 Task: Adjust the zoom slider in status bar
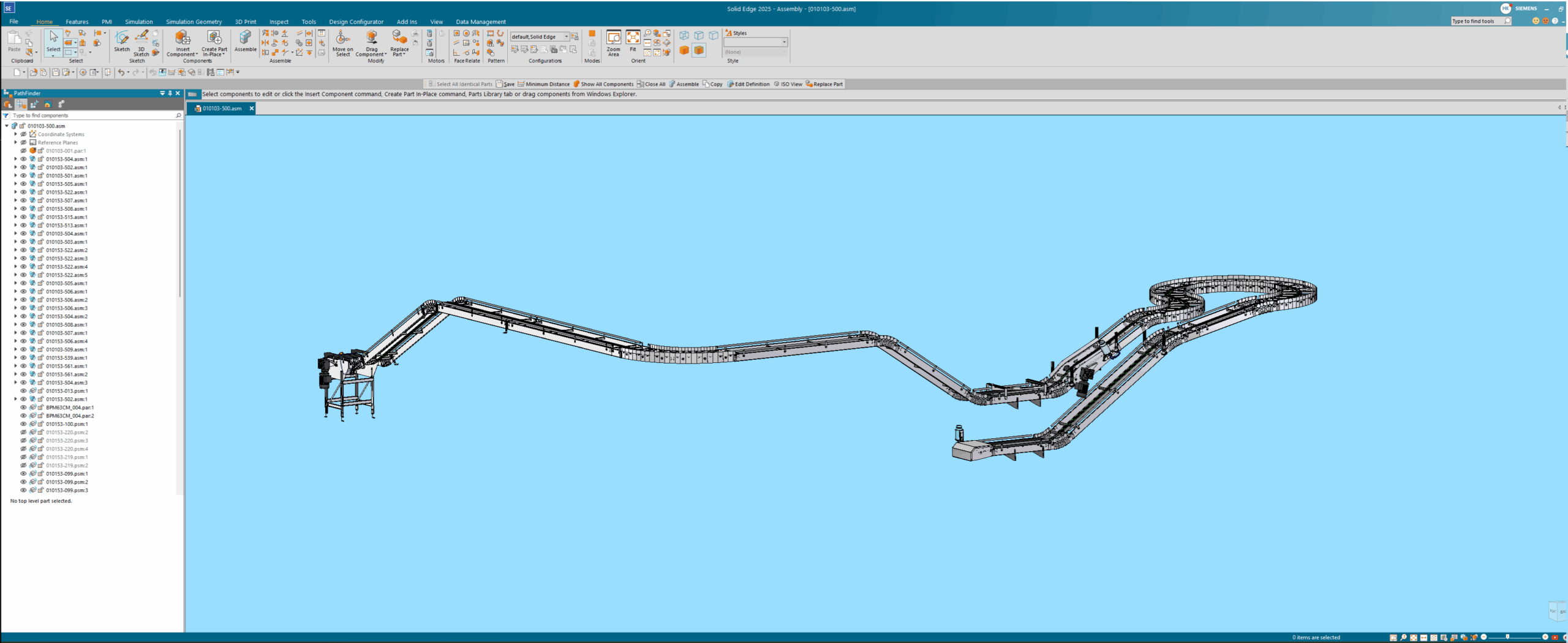pyautogui.click(x=1507, y=637)
